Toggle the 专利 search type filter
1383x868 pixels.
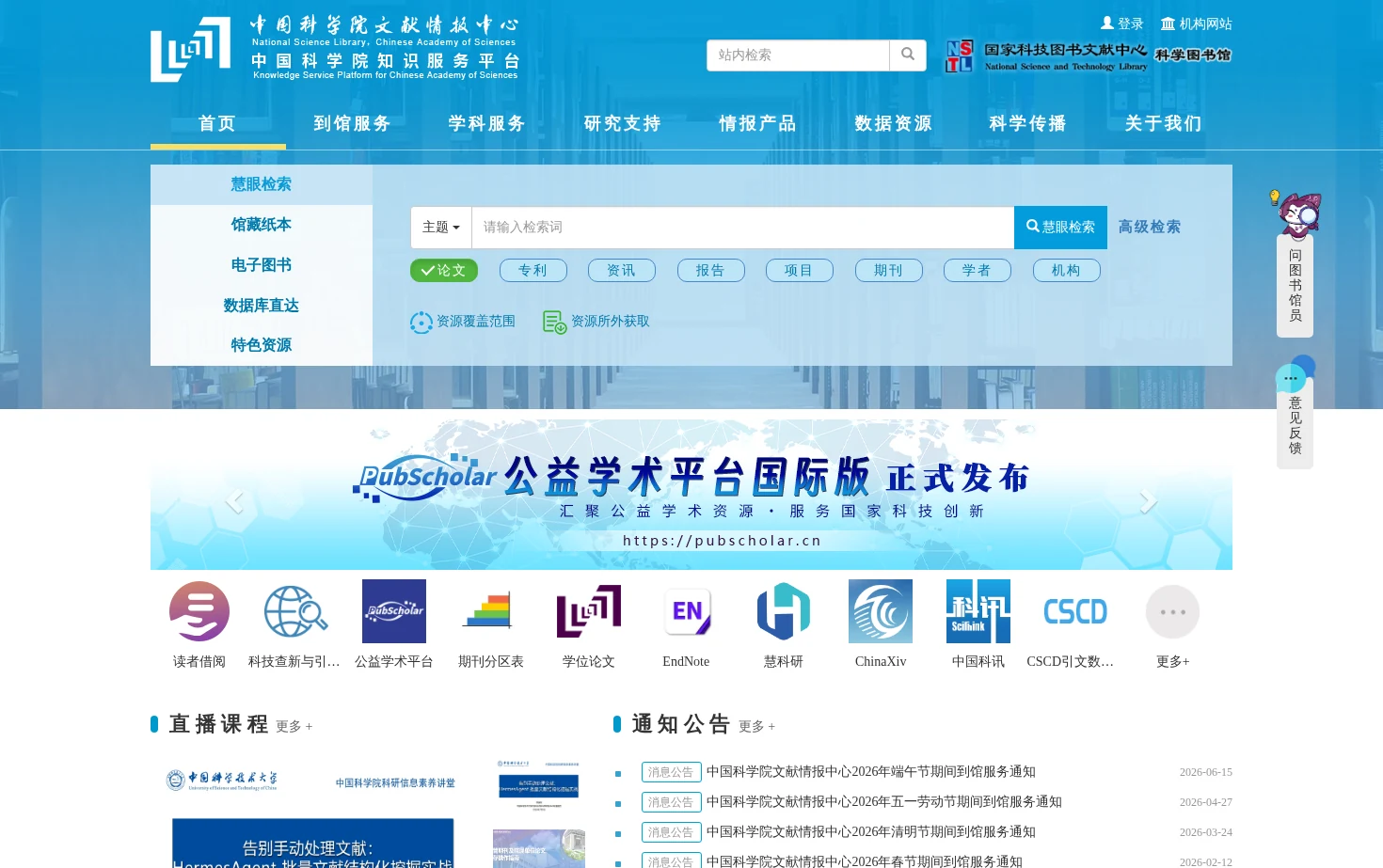coord(533,271)
